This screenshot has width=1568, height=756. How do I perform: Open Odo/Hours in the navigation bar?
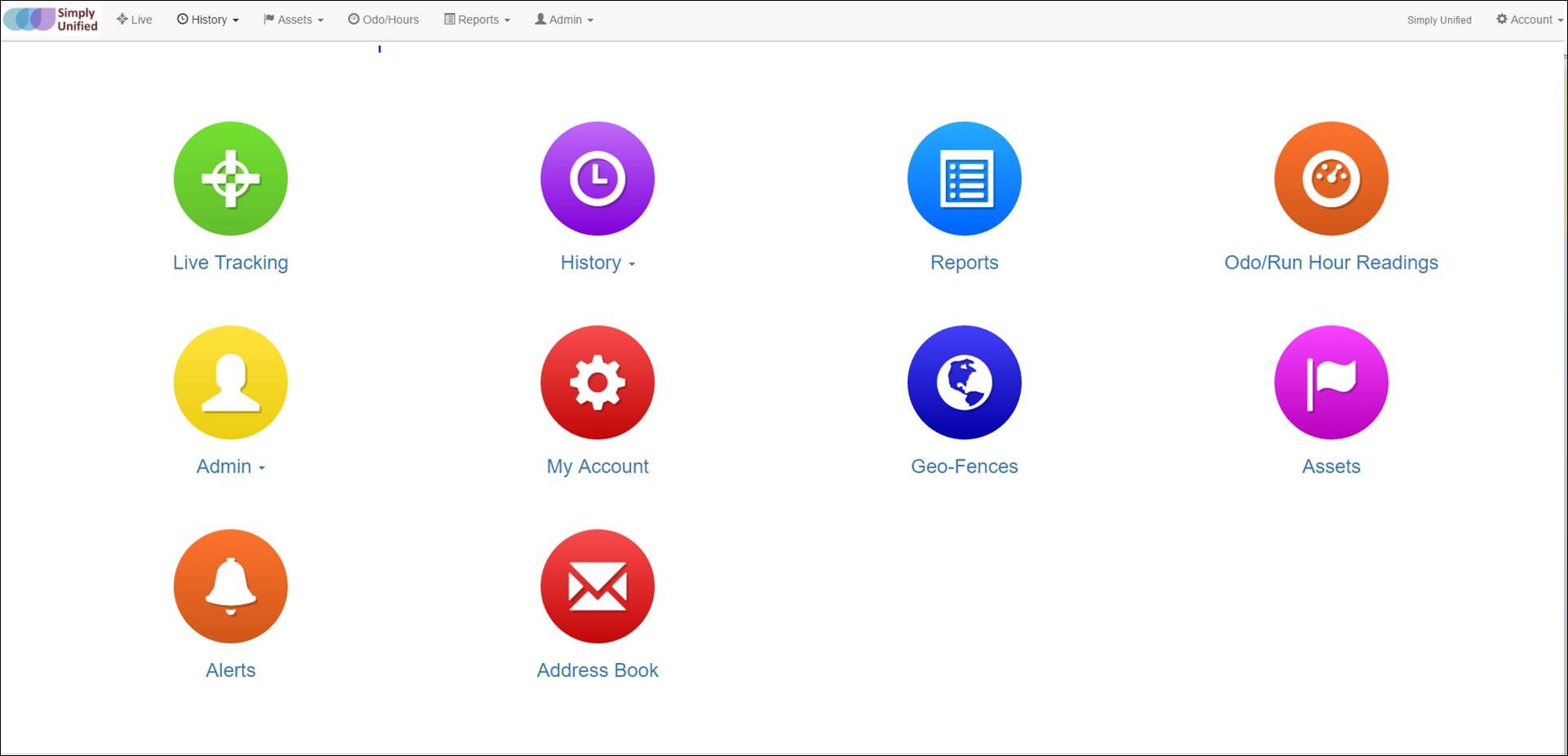pos(384,20)
